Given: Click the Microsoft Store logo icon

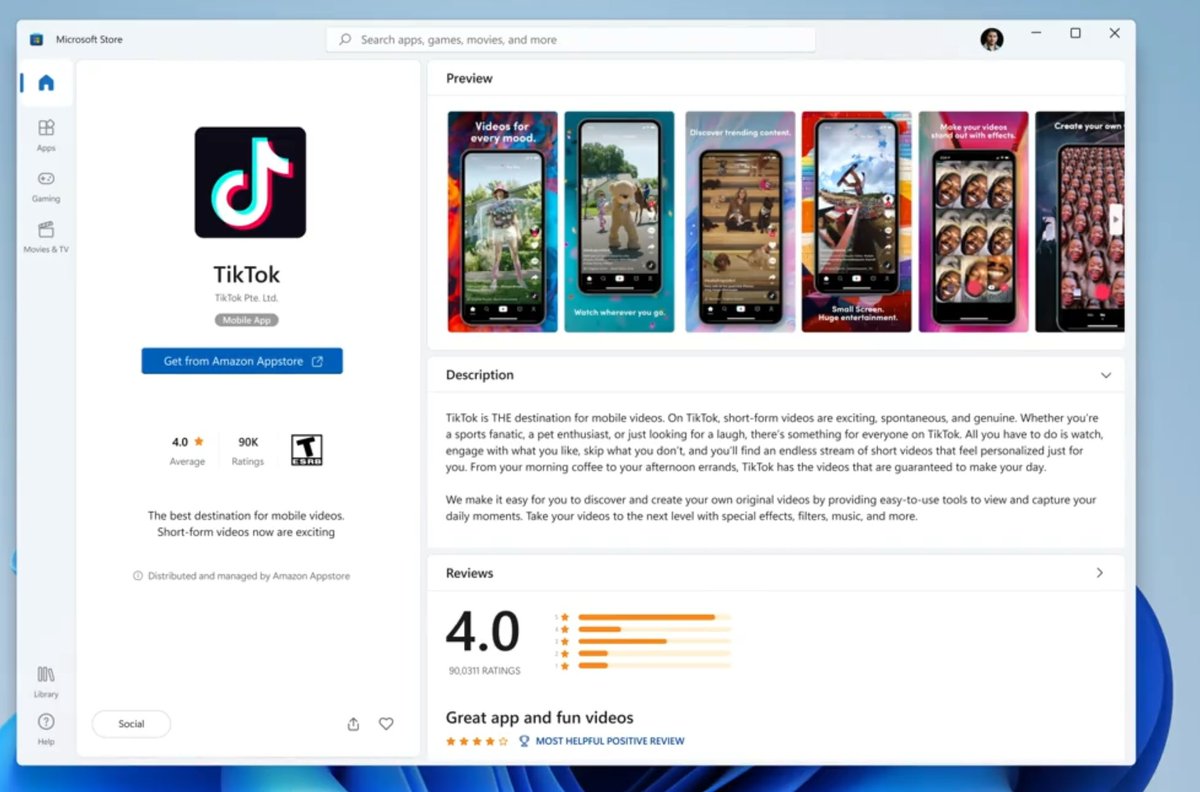Looking at the screenshot, I should [37, 40].
